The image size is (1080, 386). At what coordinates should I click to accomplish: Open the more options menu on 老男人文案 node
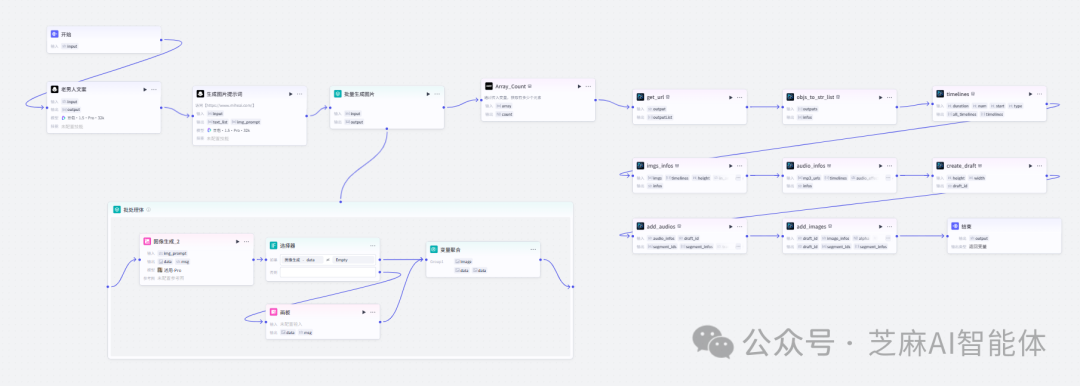pyautogui.click(x=154, y=89)
